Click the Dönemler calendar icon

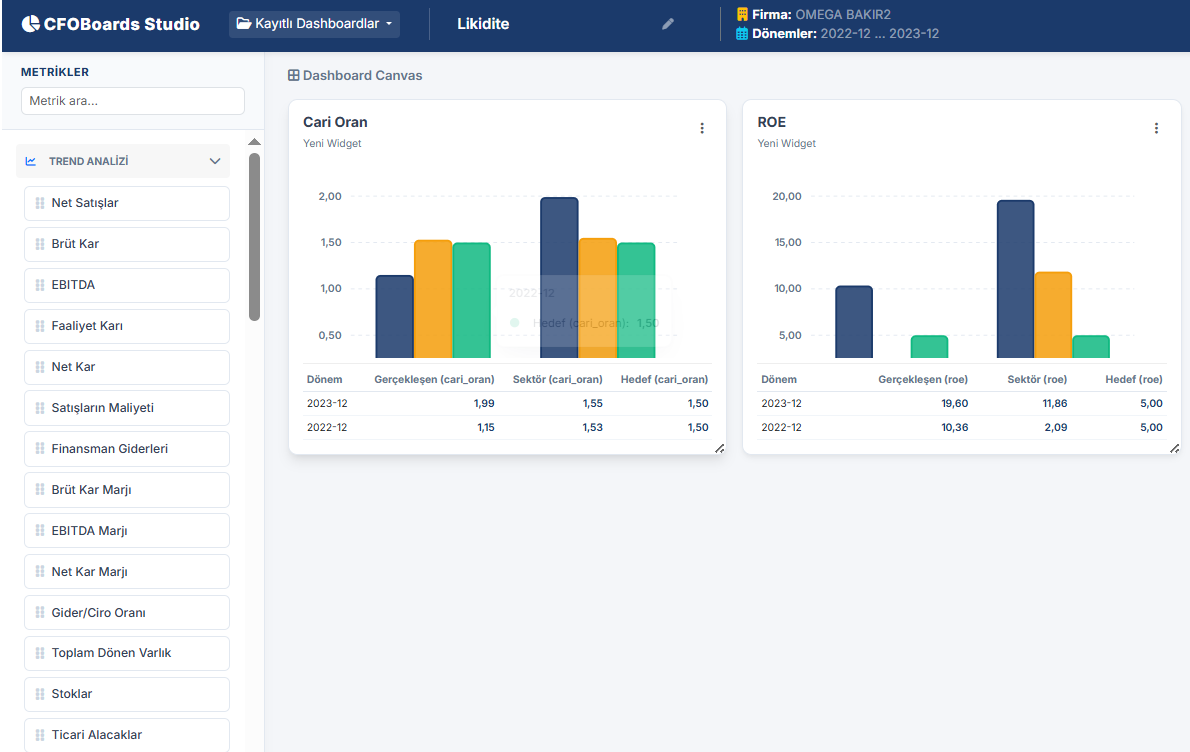pos(742,33)
